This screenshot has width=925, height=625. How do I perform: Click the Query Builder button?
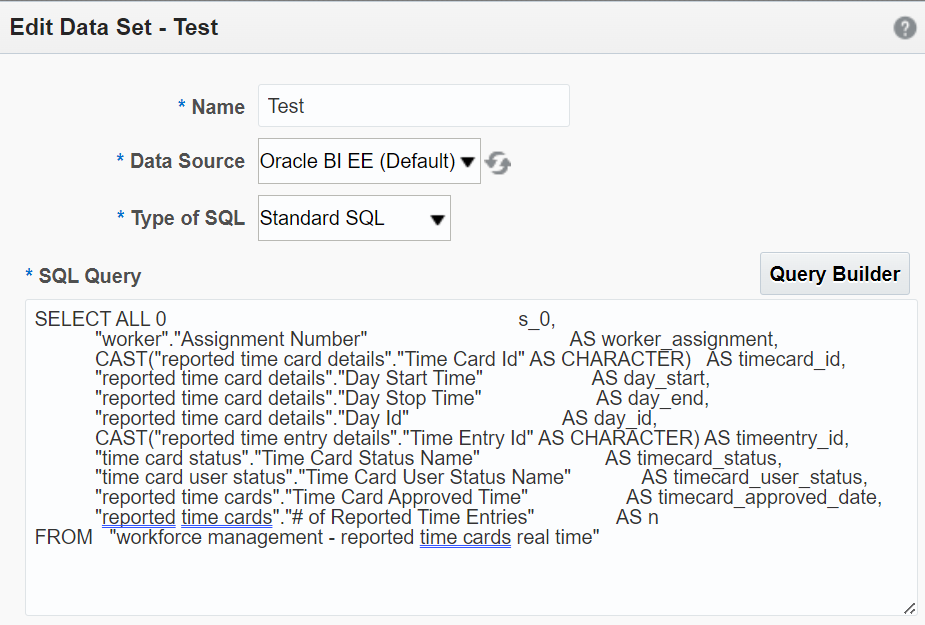tap(834, 274)
